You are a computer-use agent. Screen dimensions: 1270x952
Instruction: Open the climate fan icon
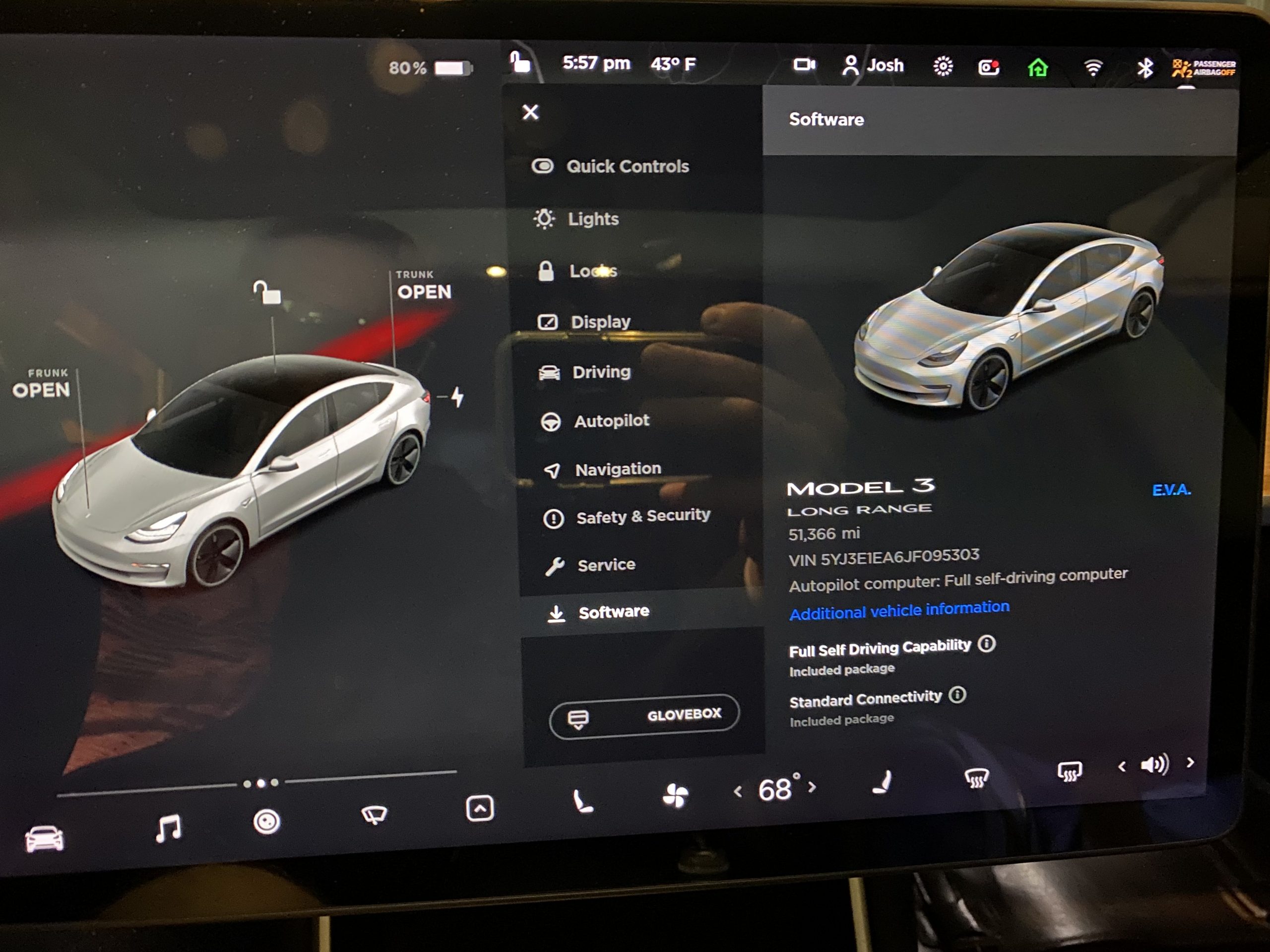point(675,795)
